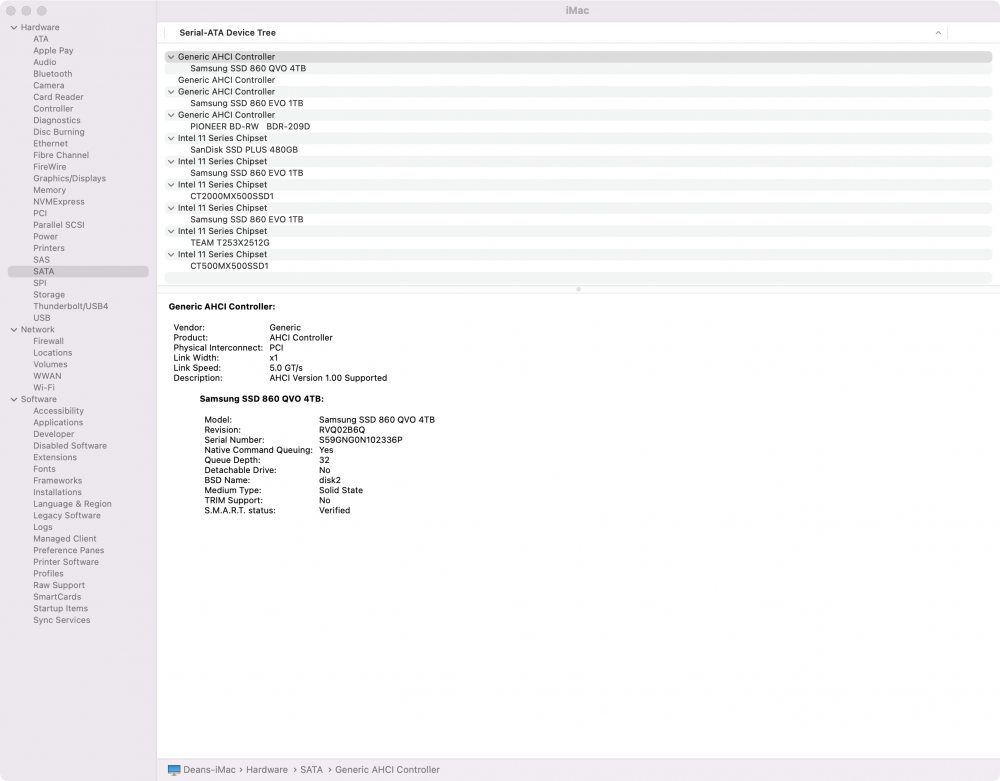Select the highlighted SATA sidebar entry
This screenshot has height=781, width=1000.
coord(78,272)
